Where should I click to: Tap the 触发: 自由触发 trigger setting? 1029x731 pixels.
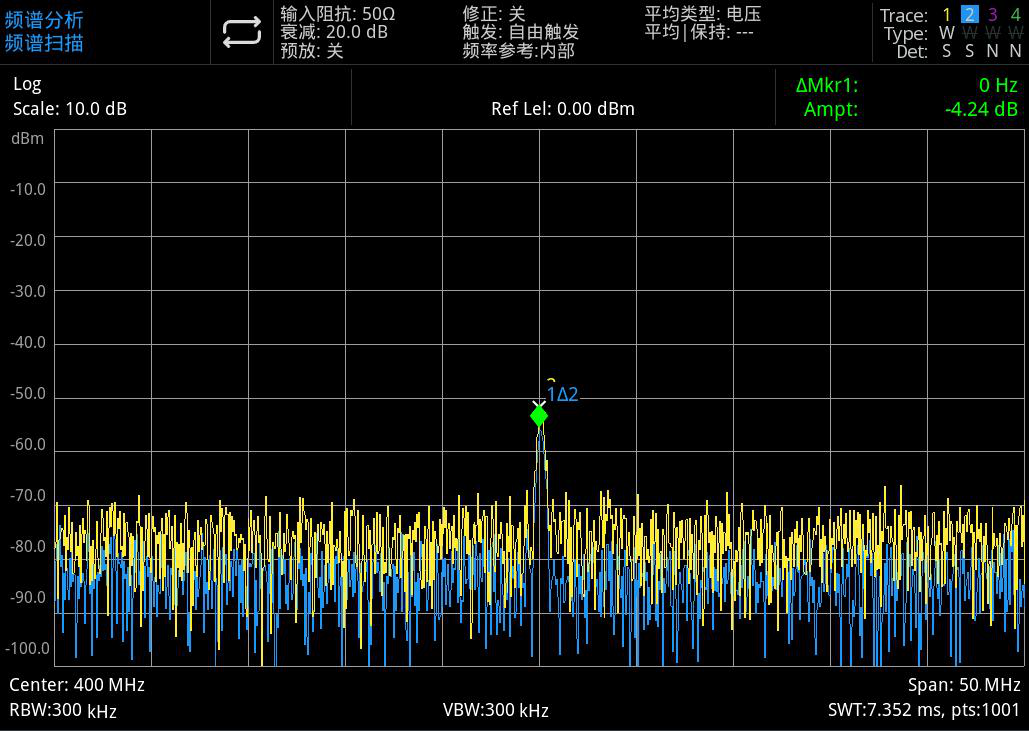(x=520, y=32)
